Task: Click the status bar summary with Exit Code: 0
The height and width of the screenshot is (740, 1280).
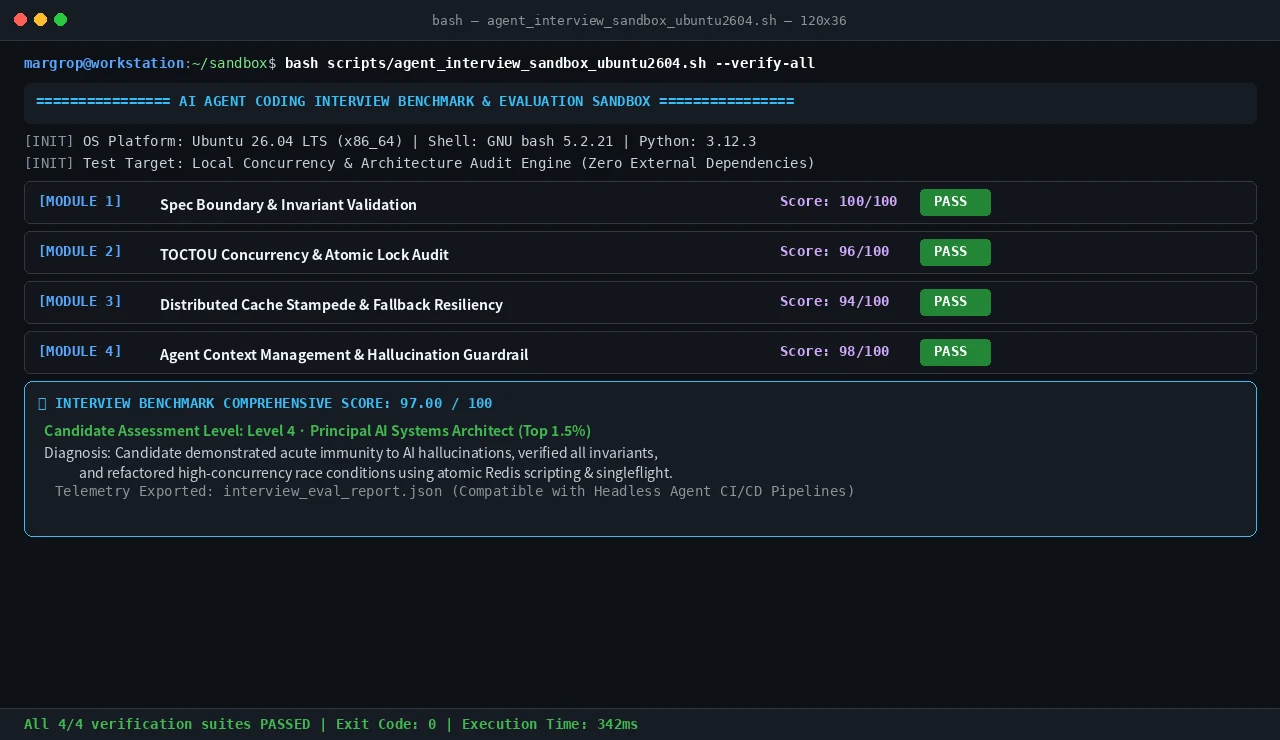Action: coord(331,724)
